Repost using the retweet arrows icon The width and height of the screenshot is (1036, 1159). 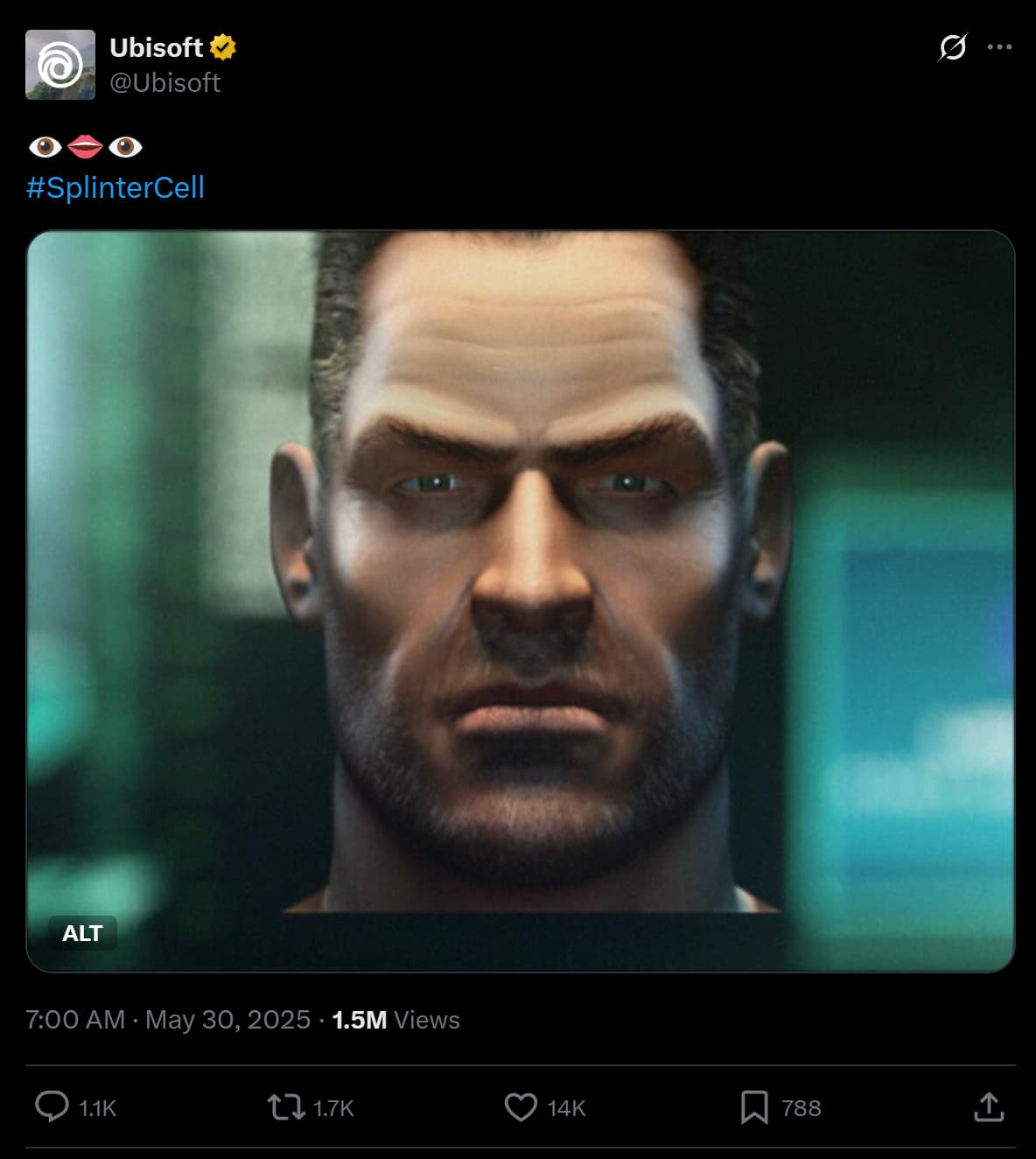tap(285, 1106)
